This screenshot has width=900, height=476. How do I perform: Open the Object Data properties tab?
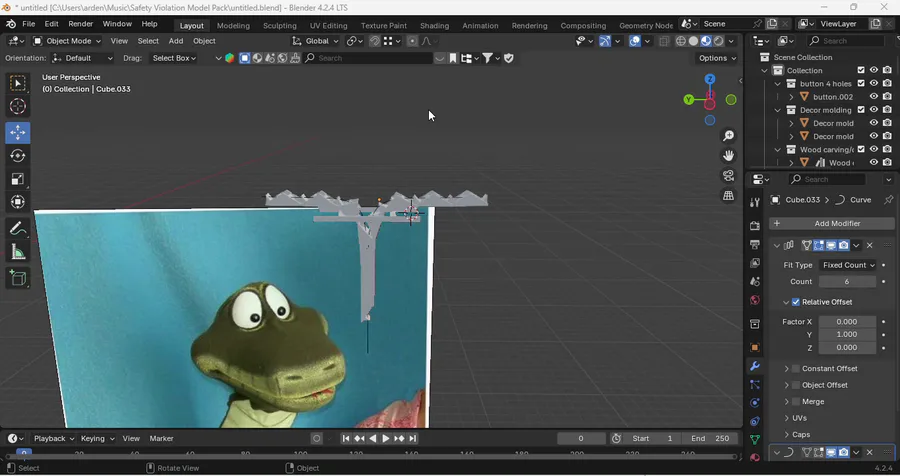[755, 439]
